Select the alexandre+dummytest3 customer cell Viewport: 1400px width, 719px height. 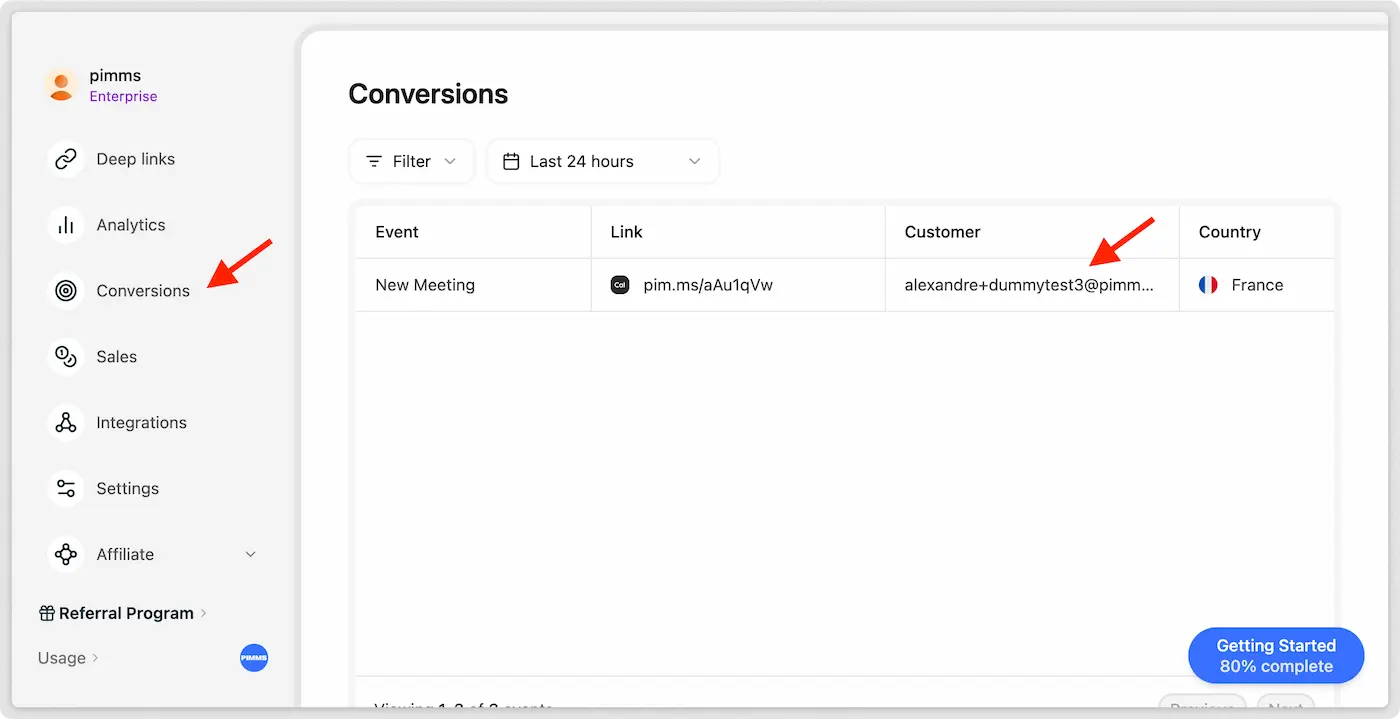[1029, 285]
